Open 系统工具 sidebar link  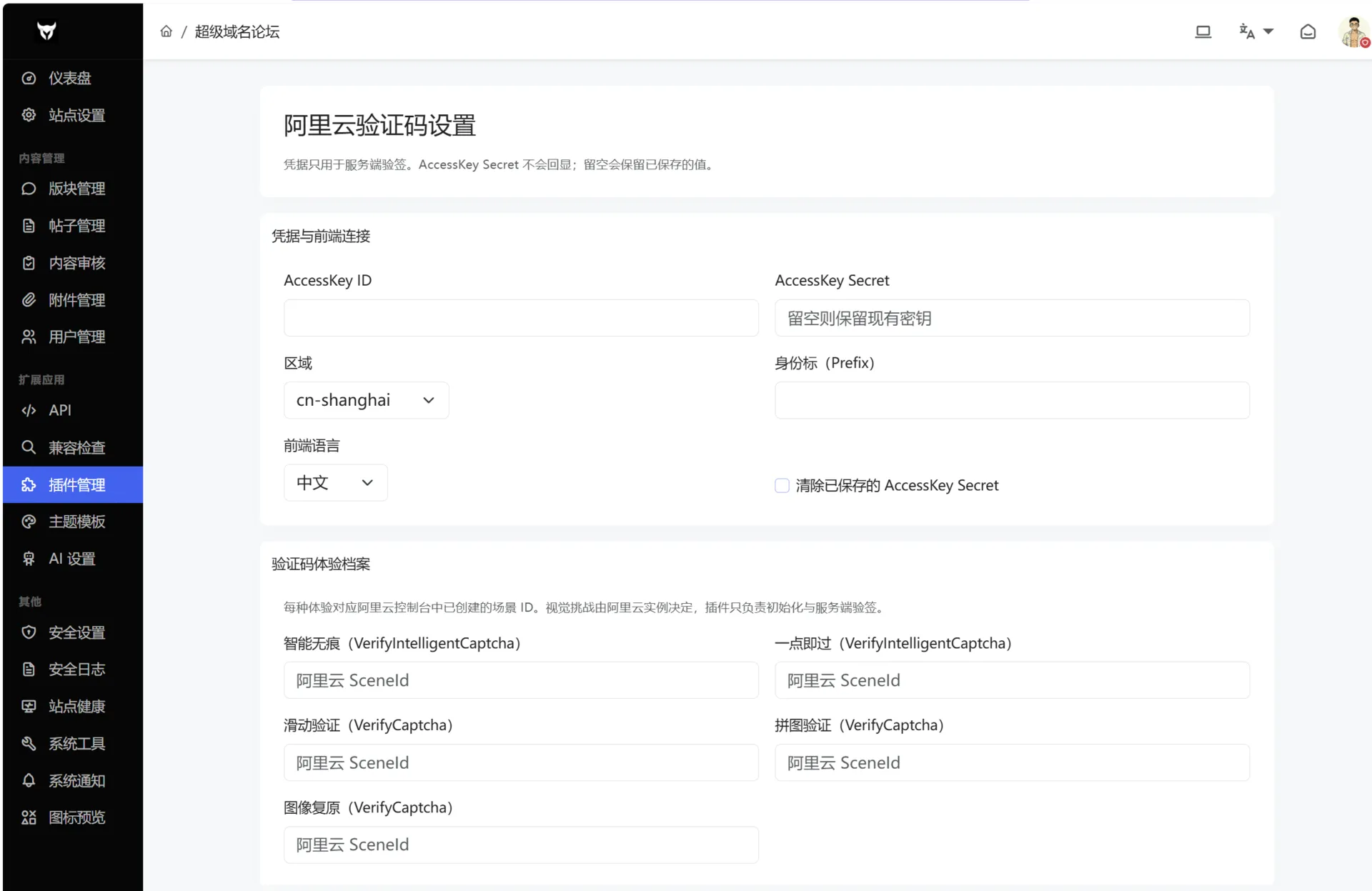pyautogui.click(x=73, y=744)
